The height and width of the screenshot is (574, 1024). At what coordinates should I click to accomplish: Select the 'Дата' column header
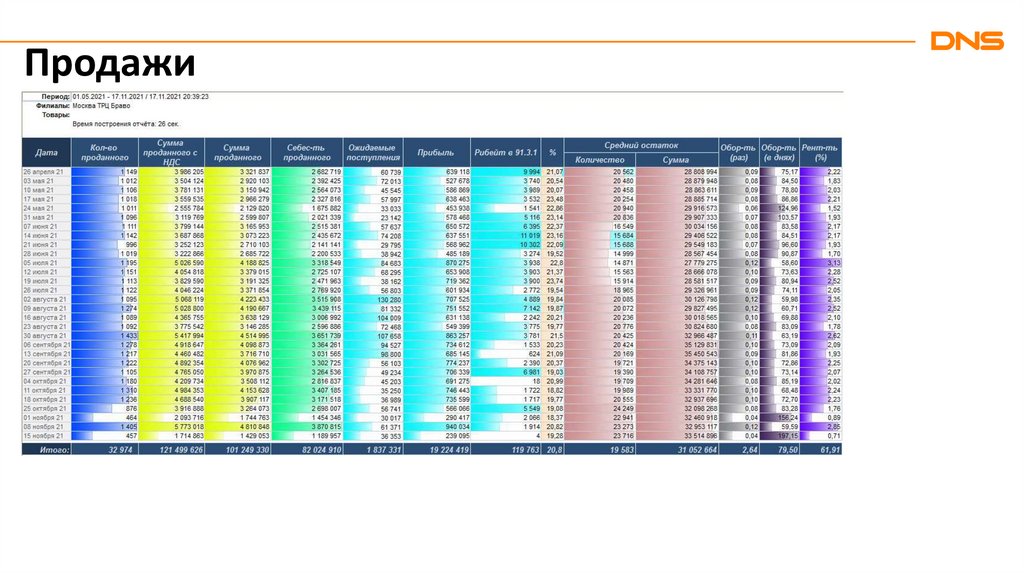click(46, 152)
